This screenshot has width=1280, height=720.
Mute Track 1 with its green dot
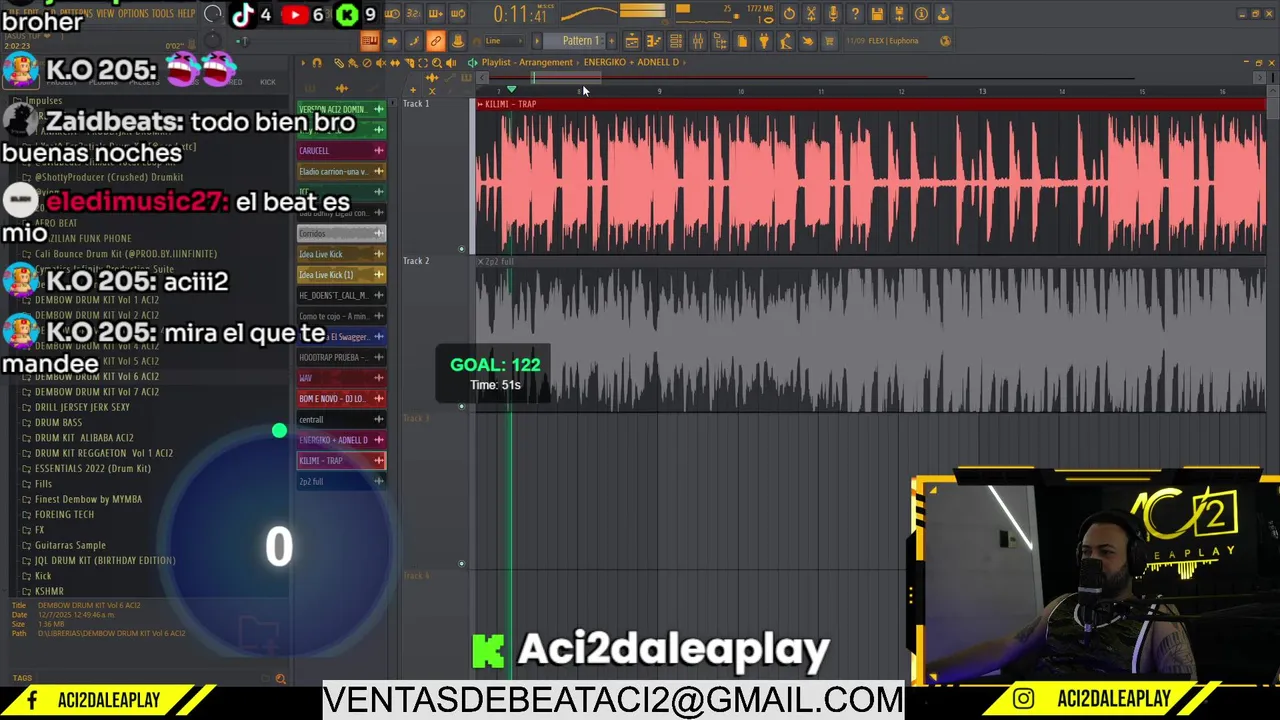pyautogui.click(x=461, y=249)
